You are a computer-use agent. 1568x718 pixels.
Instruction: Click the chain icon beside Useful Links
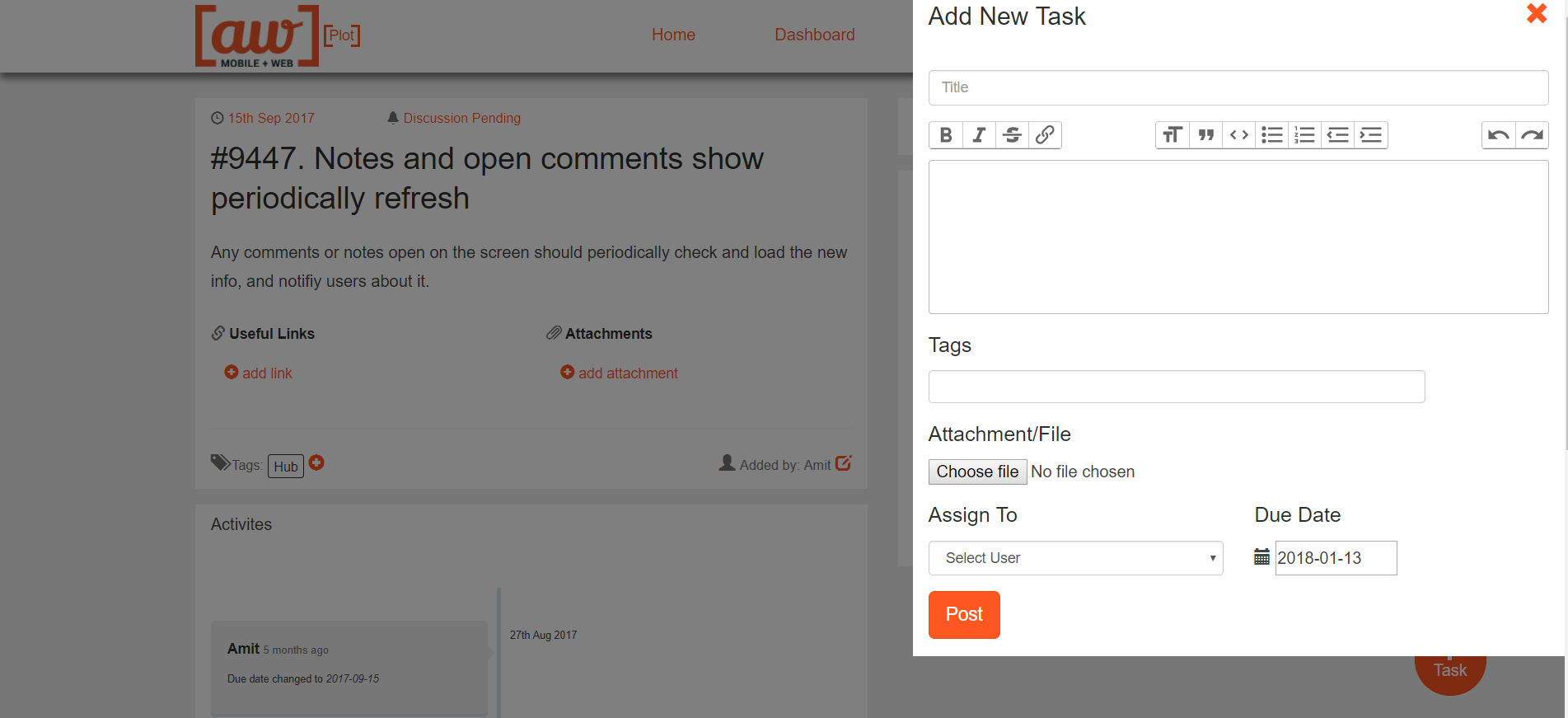point(218,333)
